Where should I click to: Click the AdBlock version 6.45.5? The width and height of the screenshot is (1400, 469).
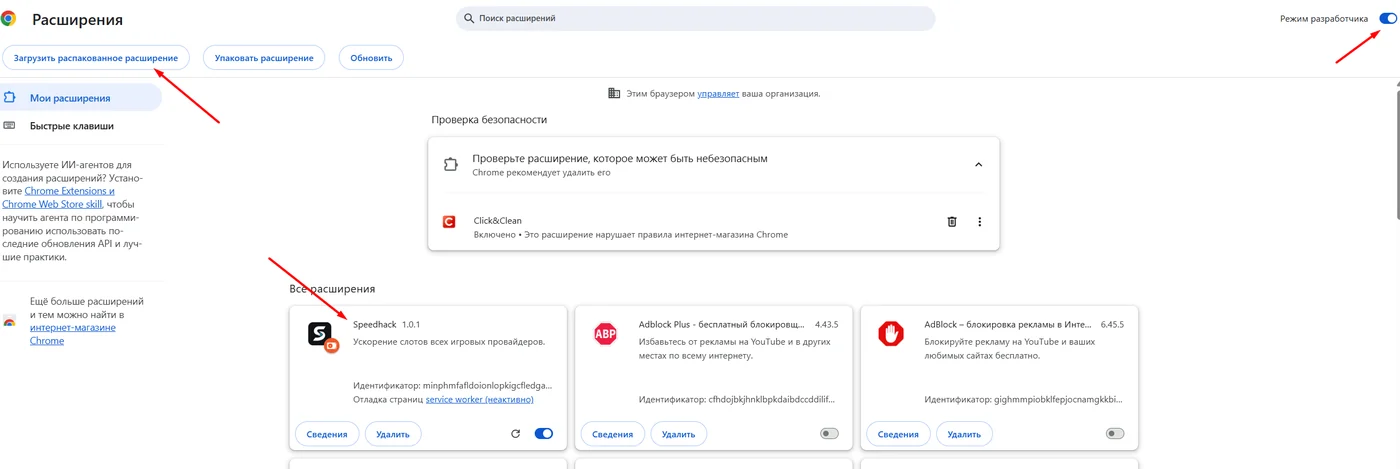pos(1112,325)
